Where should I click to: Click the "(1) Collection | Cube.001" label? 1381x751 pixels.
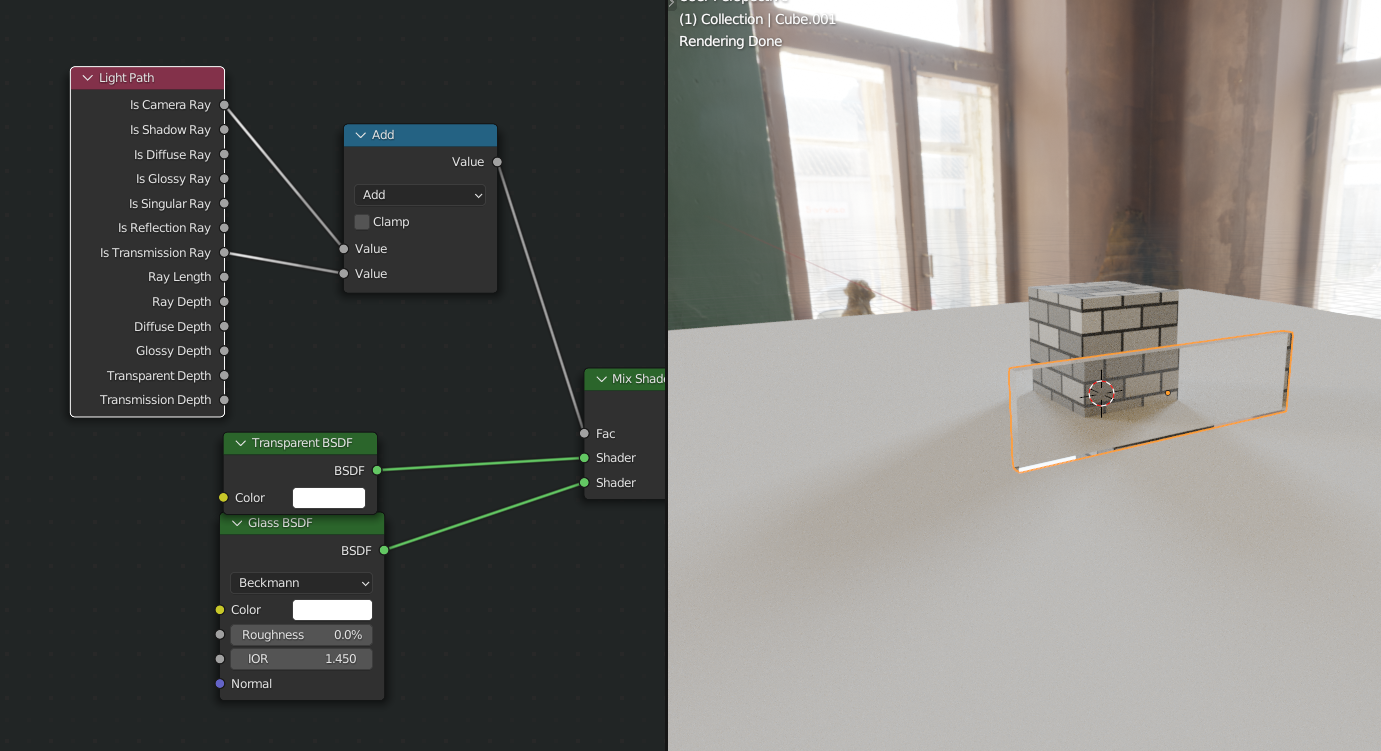pyautogui.click(x=757, y=19)
